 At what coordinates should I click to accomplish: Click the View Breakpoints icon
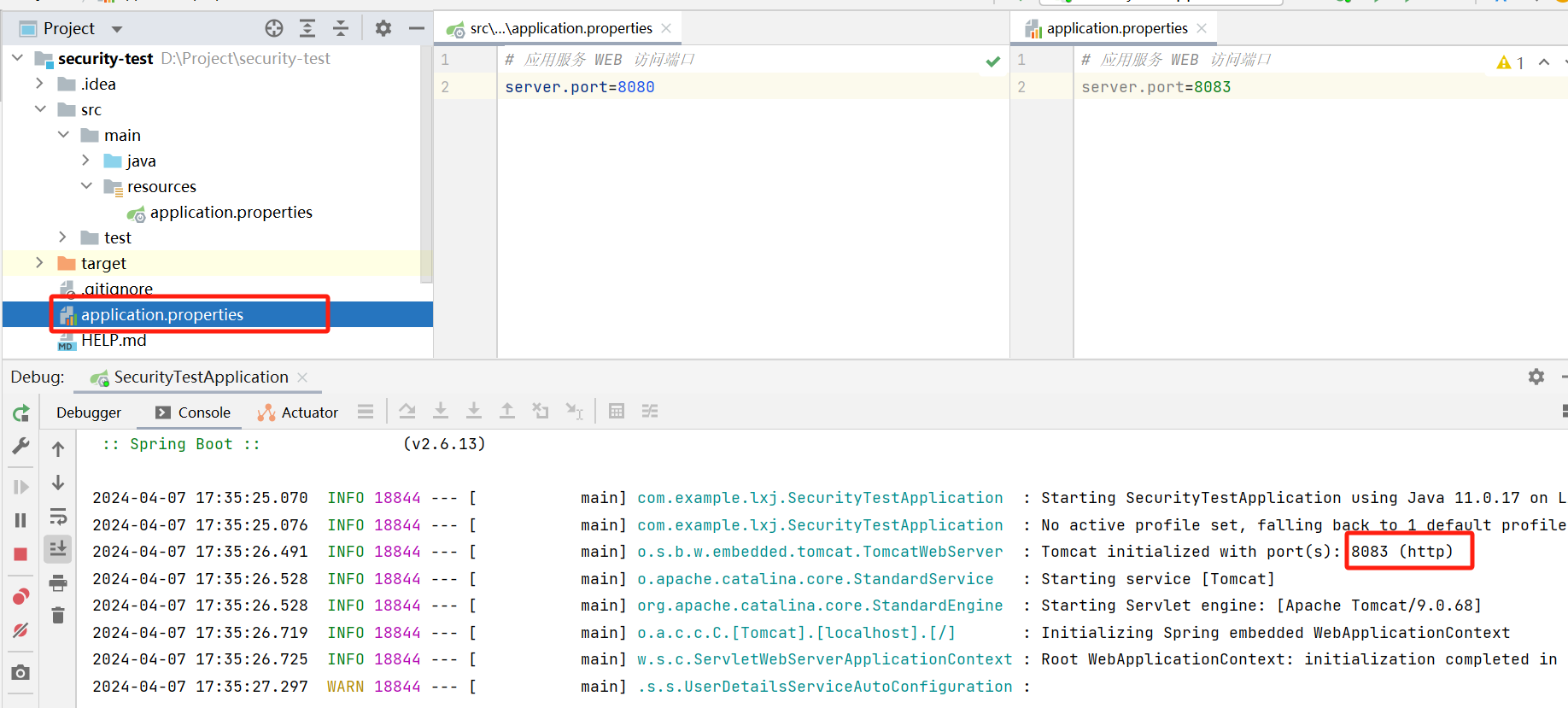[x=21, y=596]
